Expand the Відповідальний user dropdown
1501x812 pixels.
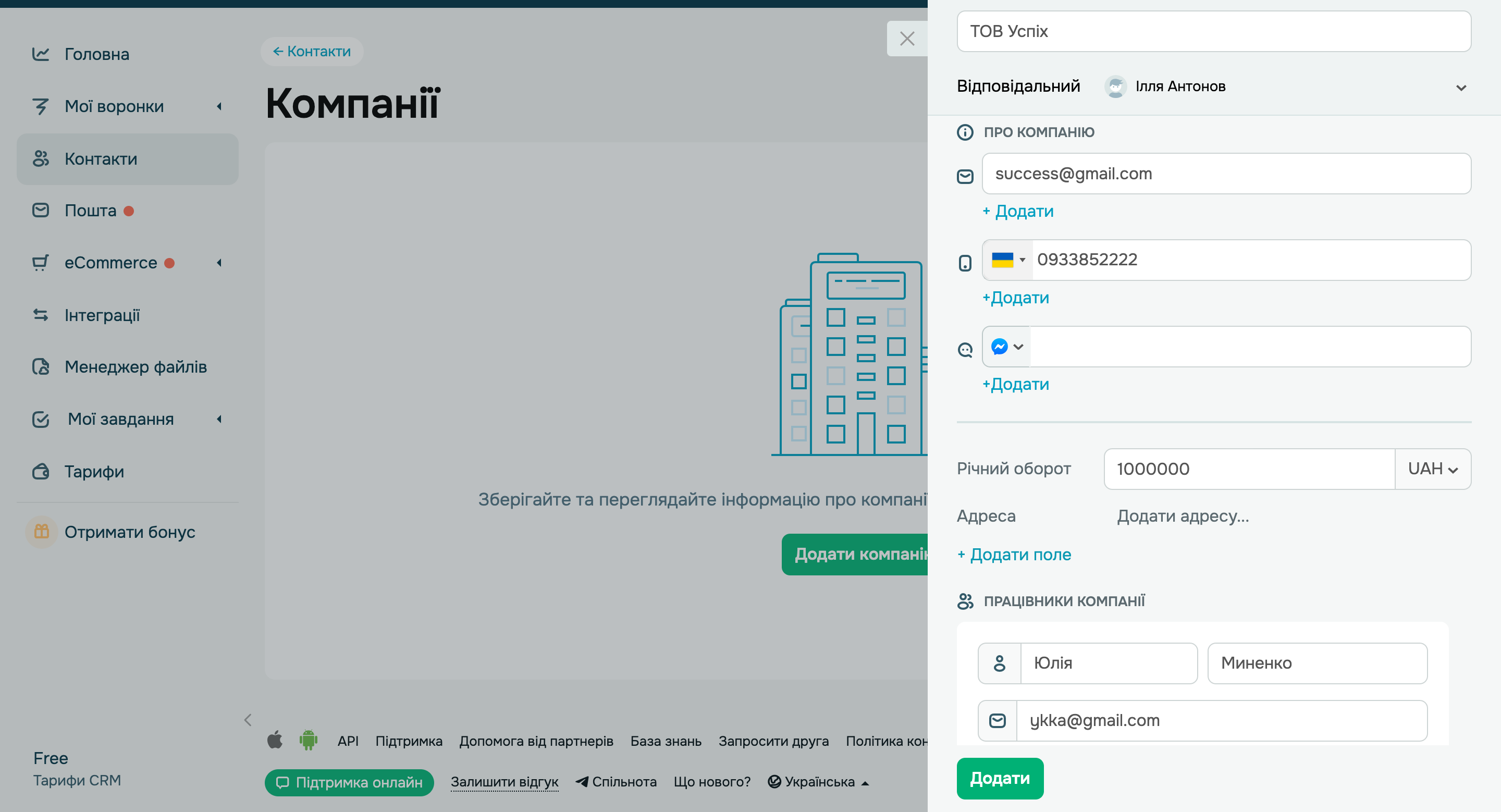[x=1460, y=88]
